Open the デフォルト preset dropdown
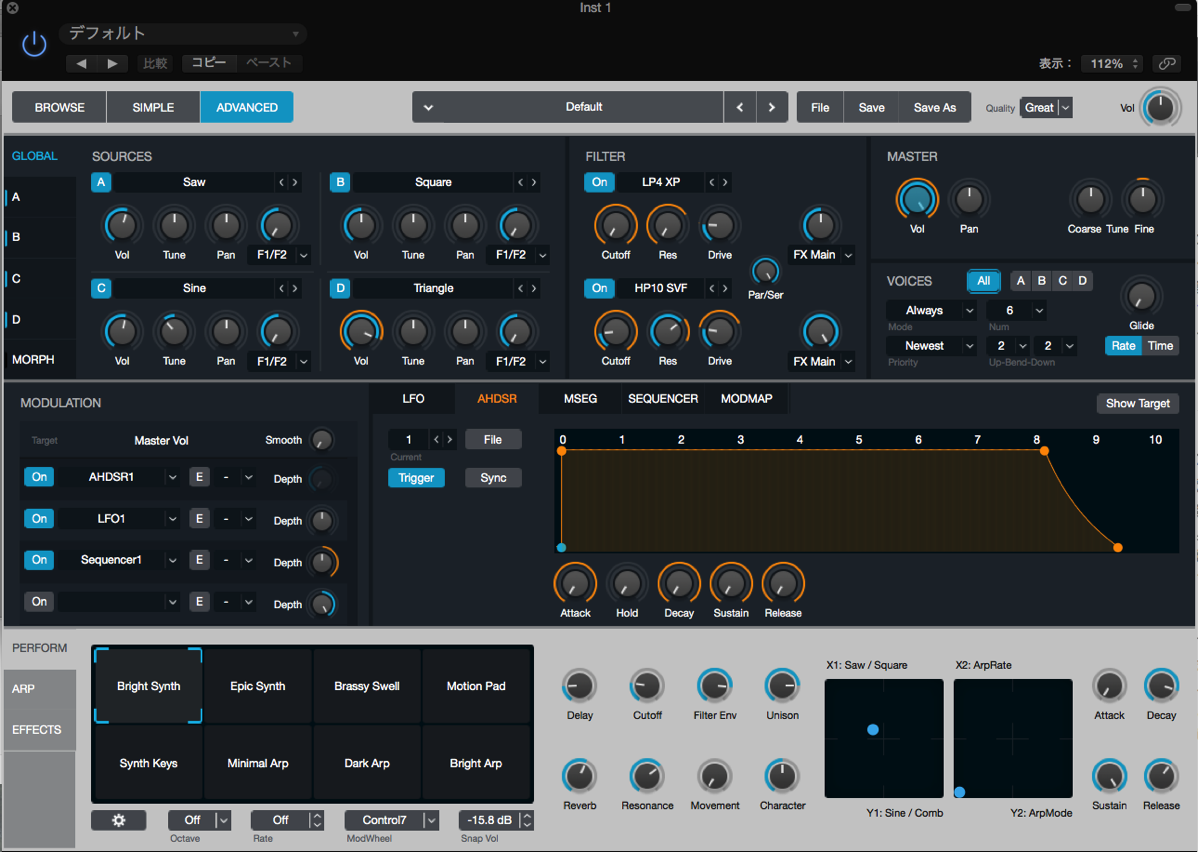 point(183,34)
